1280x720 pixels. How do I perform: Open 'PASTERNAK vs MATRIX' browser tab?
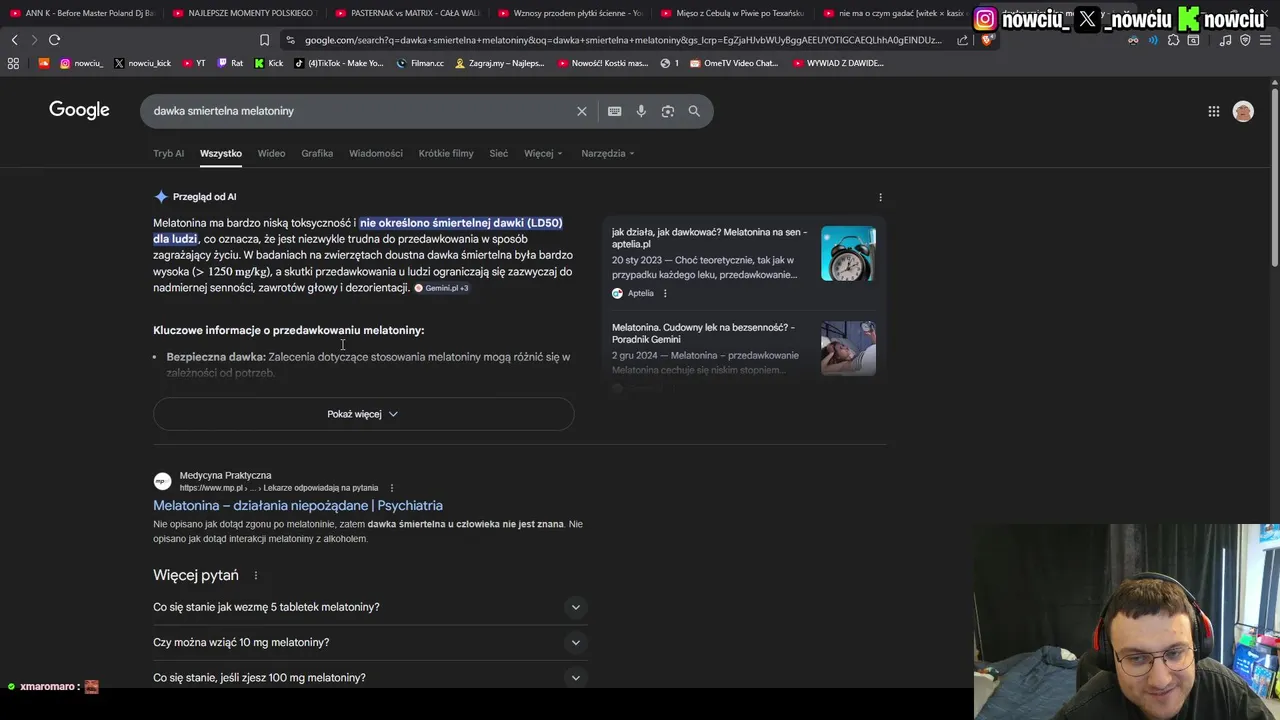point(408,13)
